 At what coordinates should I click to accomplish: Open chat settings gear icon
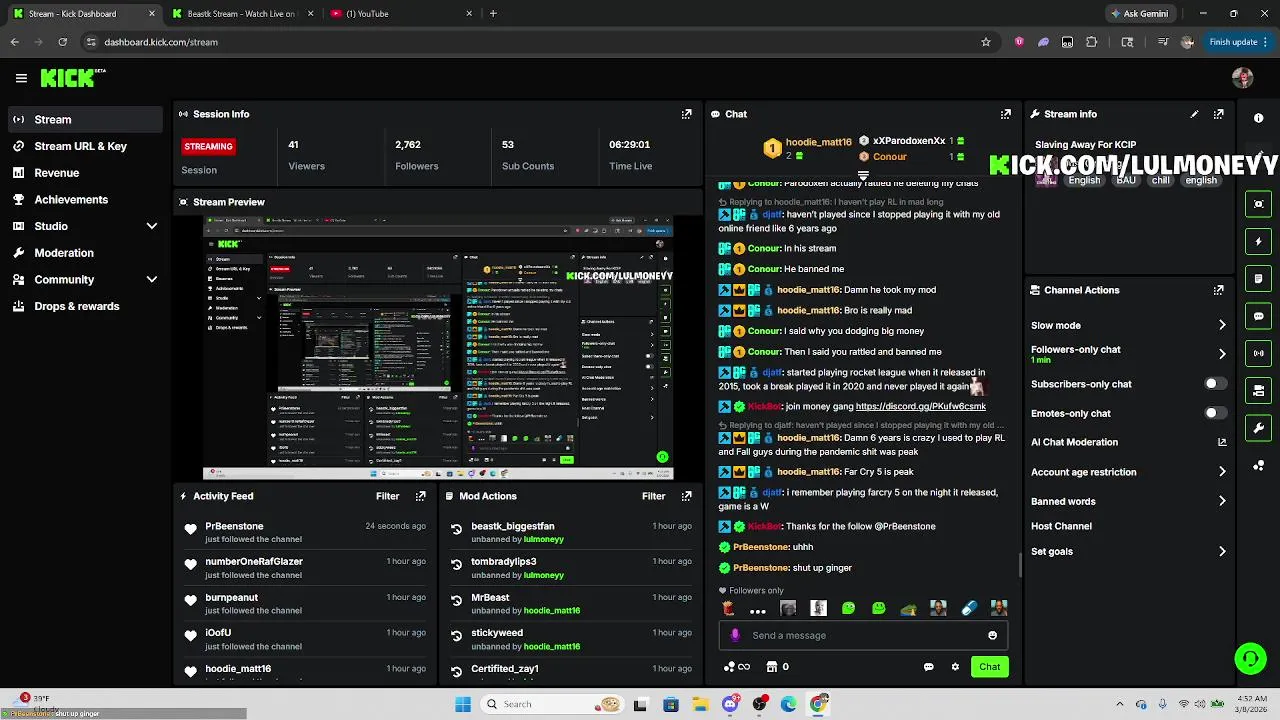tap(955, 667)
